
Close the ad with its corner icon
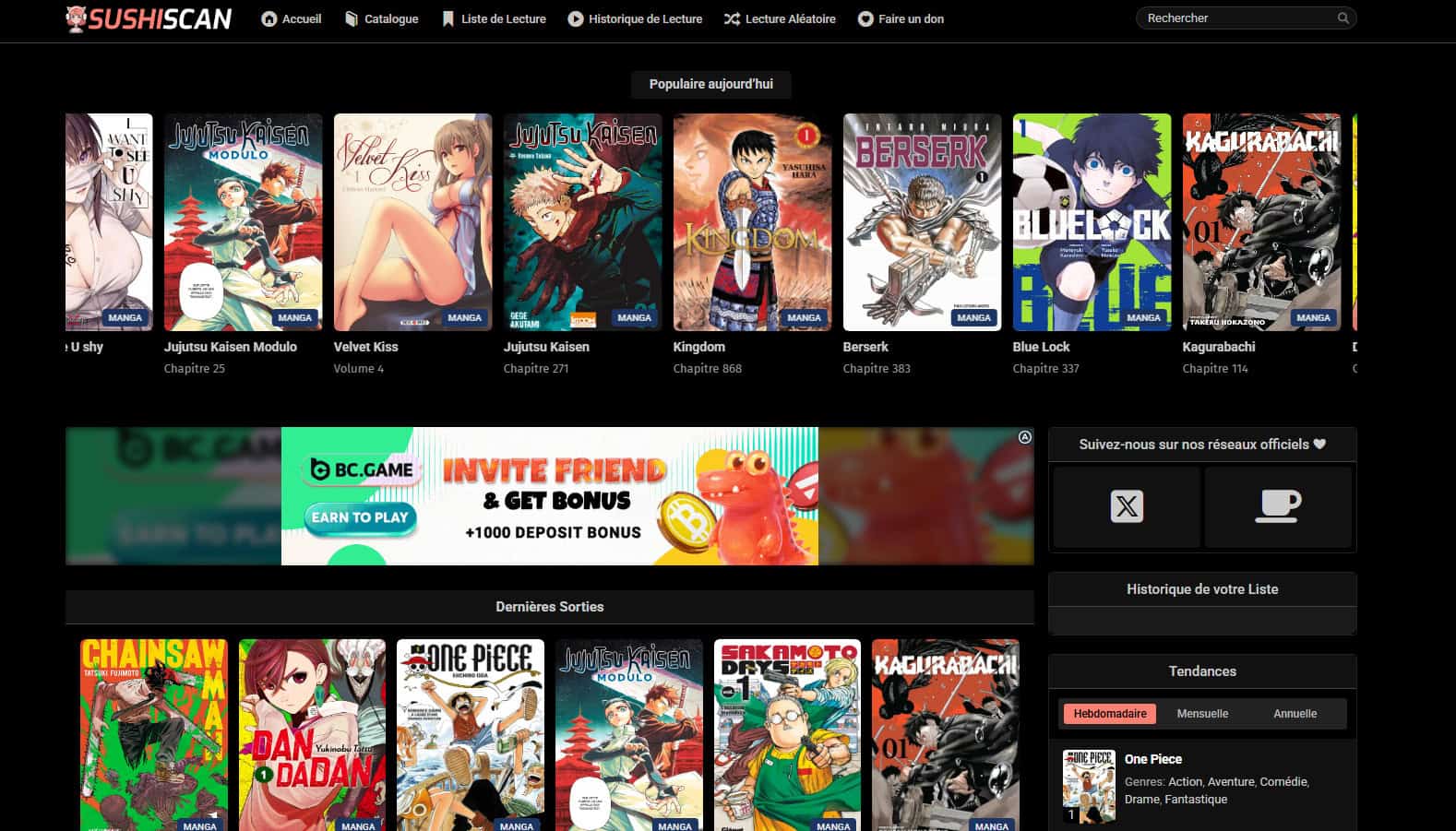point(1024,437)
